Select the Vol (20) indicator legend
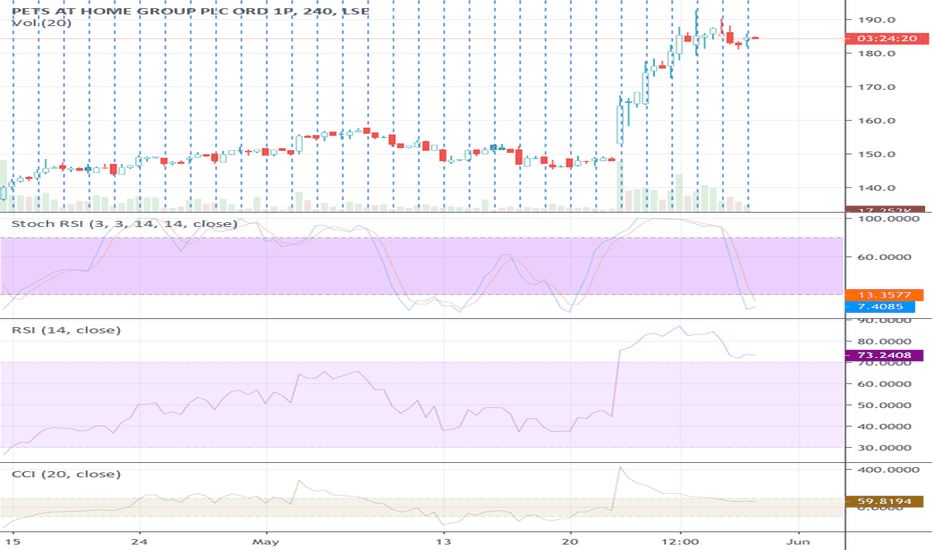This screenshot has height=550, width=932. pyautogui.click(x=42, y=23)
